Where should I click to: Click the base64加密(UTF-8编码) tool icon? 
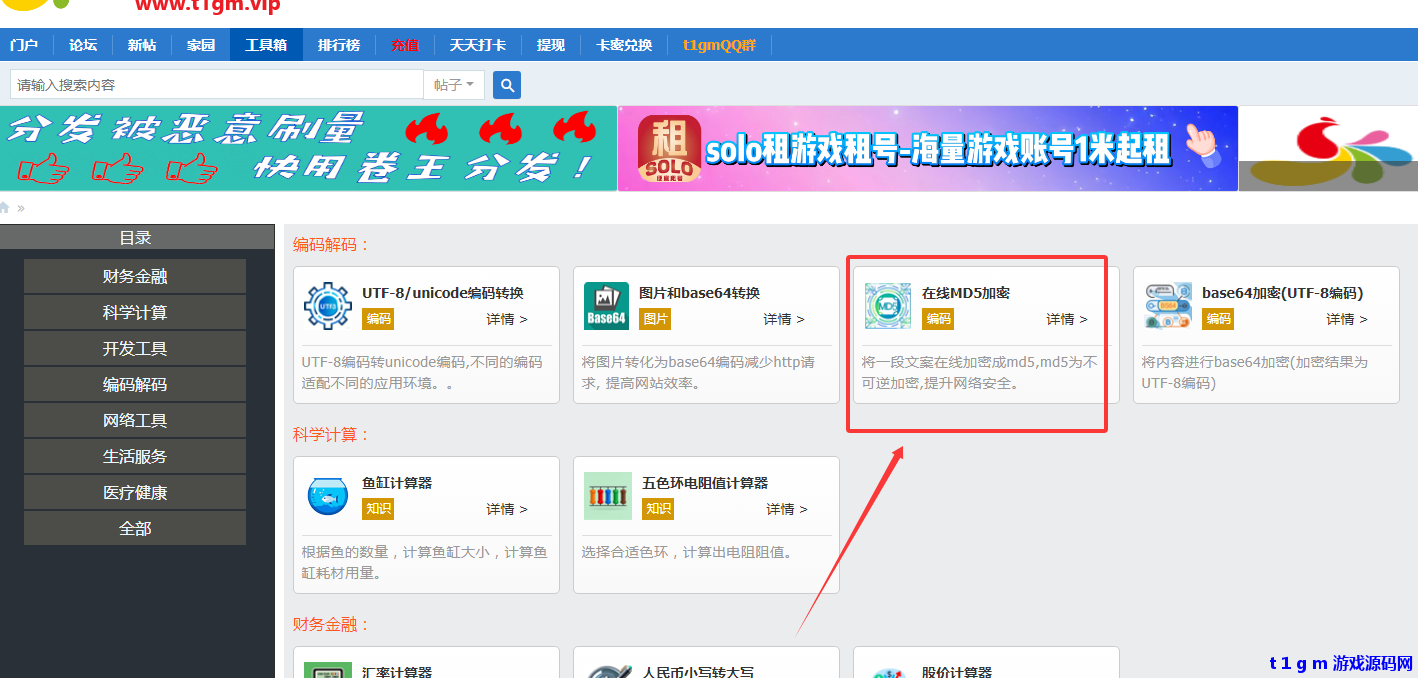point(1167,306)
